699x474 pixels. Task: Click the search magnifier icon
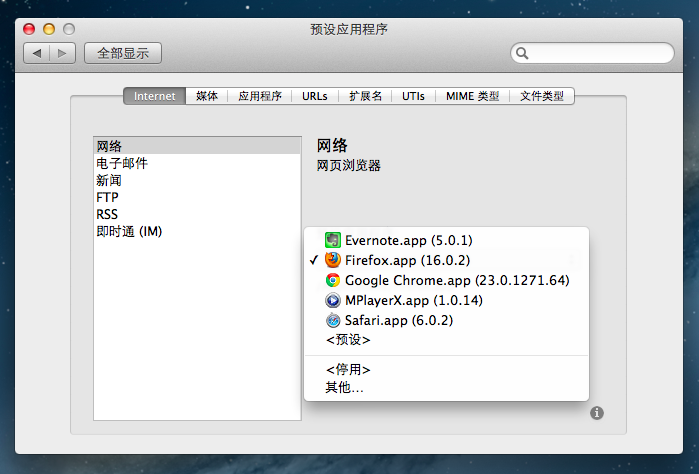(522, 54)
